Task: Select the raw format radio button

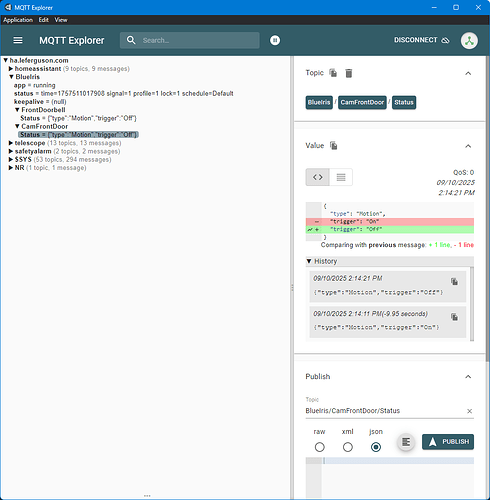Action: point(319,447)
